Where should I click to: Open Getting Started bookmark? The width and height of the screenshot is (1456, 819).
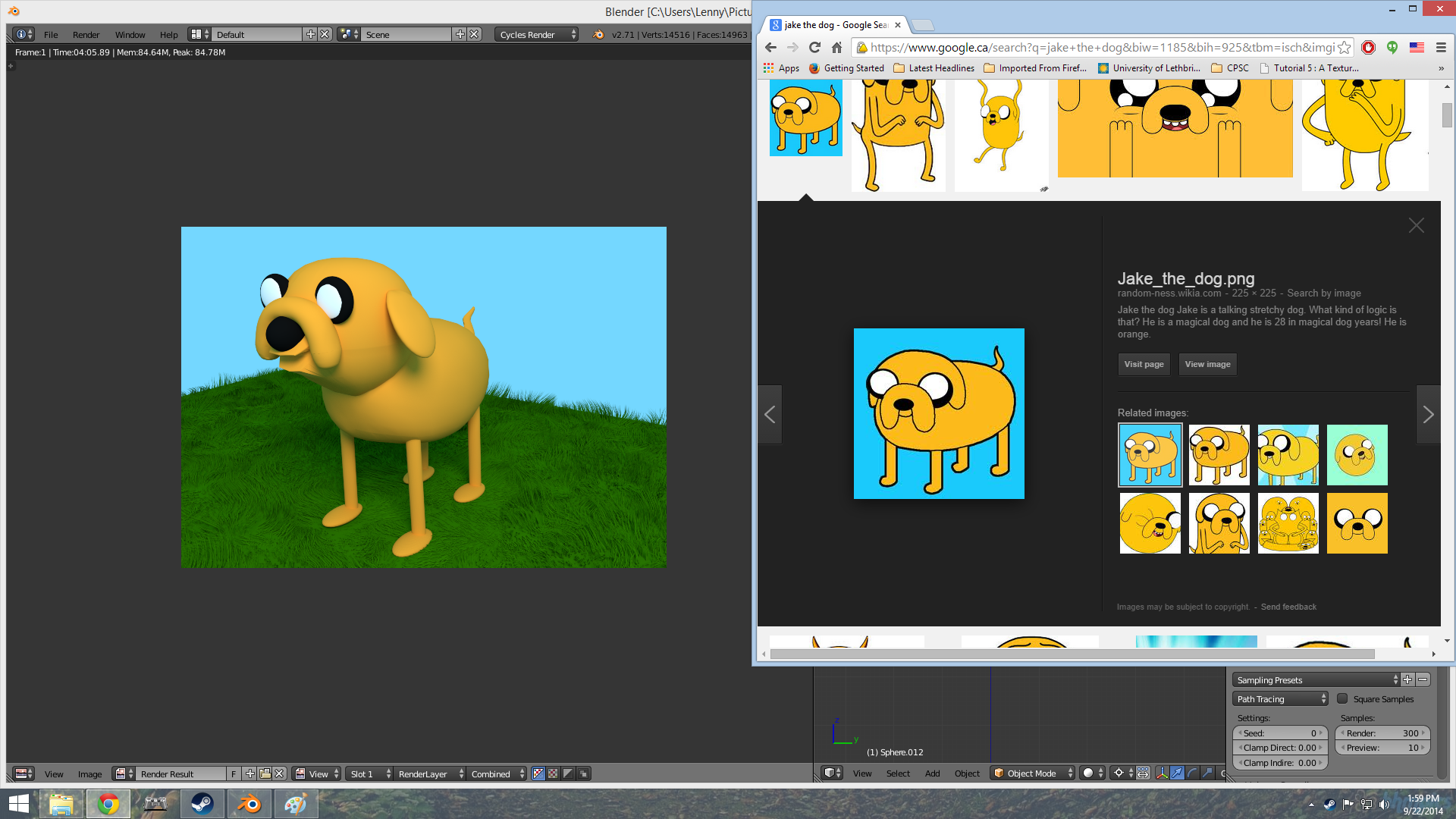coord(846,67)
